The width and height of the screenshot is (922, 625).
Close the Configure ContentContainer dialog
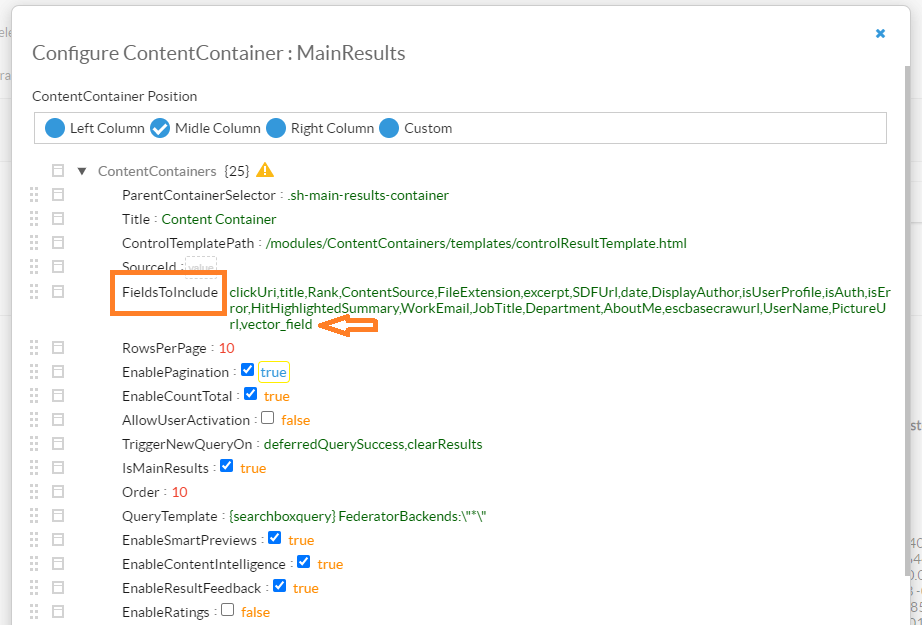tap(880, 33)
